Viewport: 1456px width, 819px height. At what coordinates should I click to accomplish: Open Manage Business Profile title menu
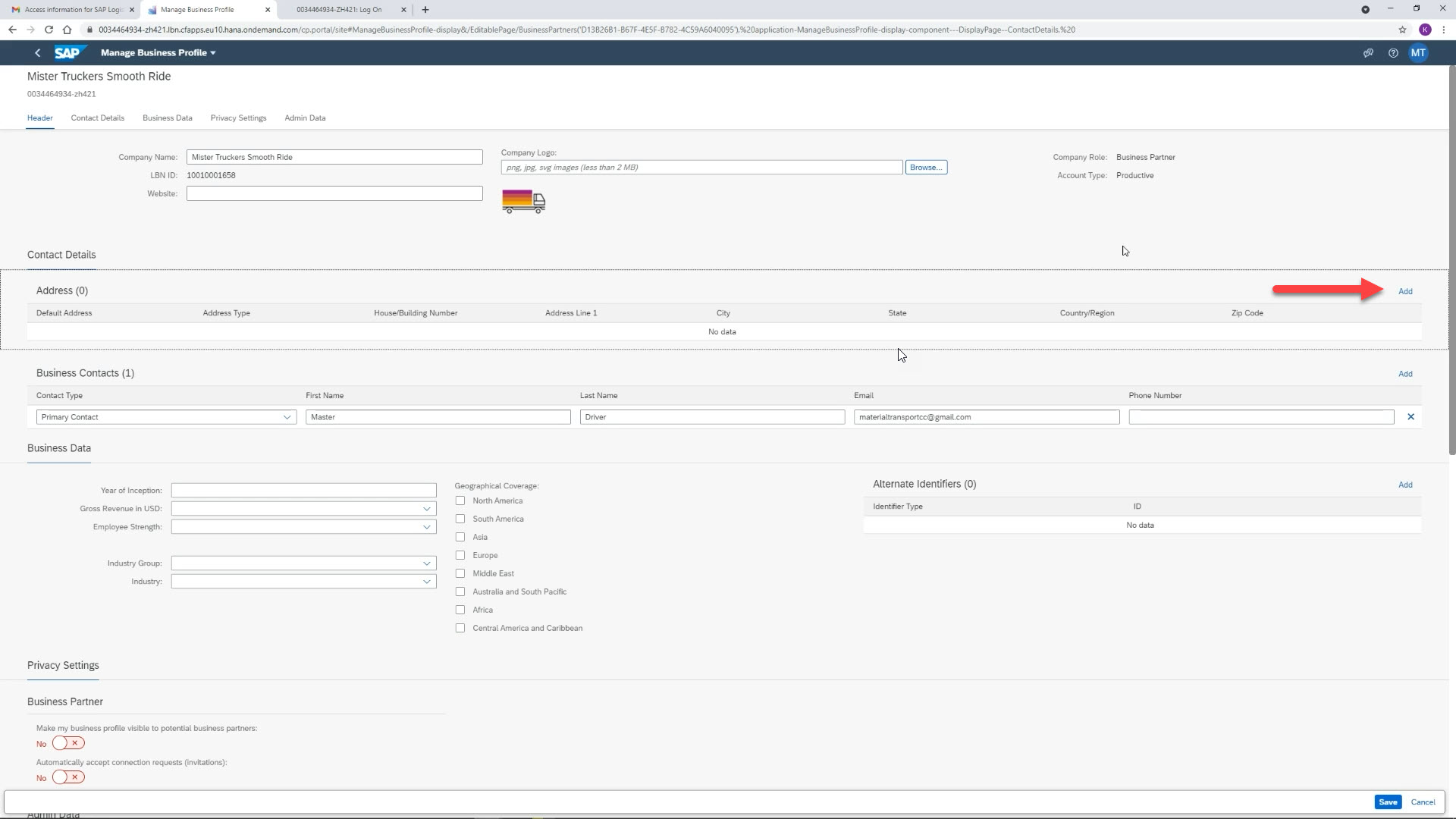[158, 52]
